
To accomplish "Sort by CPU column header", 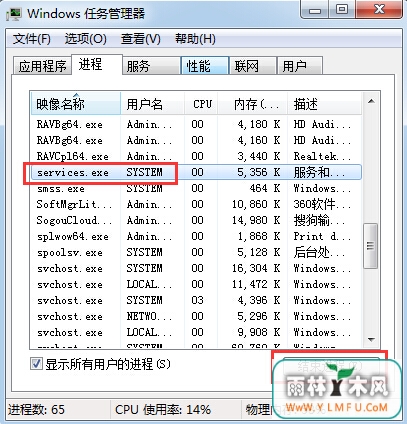I will coord(202,104).
